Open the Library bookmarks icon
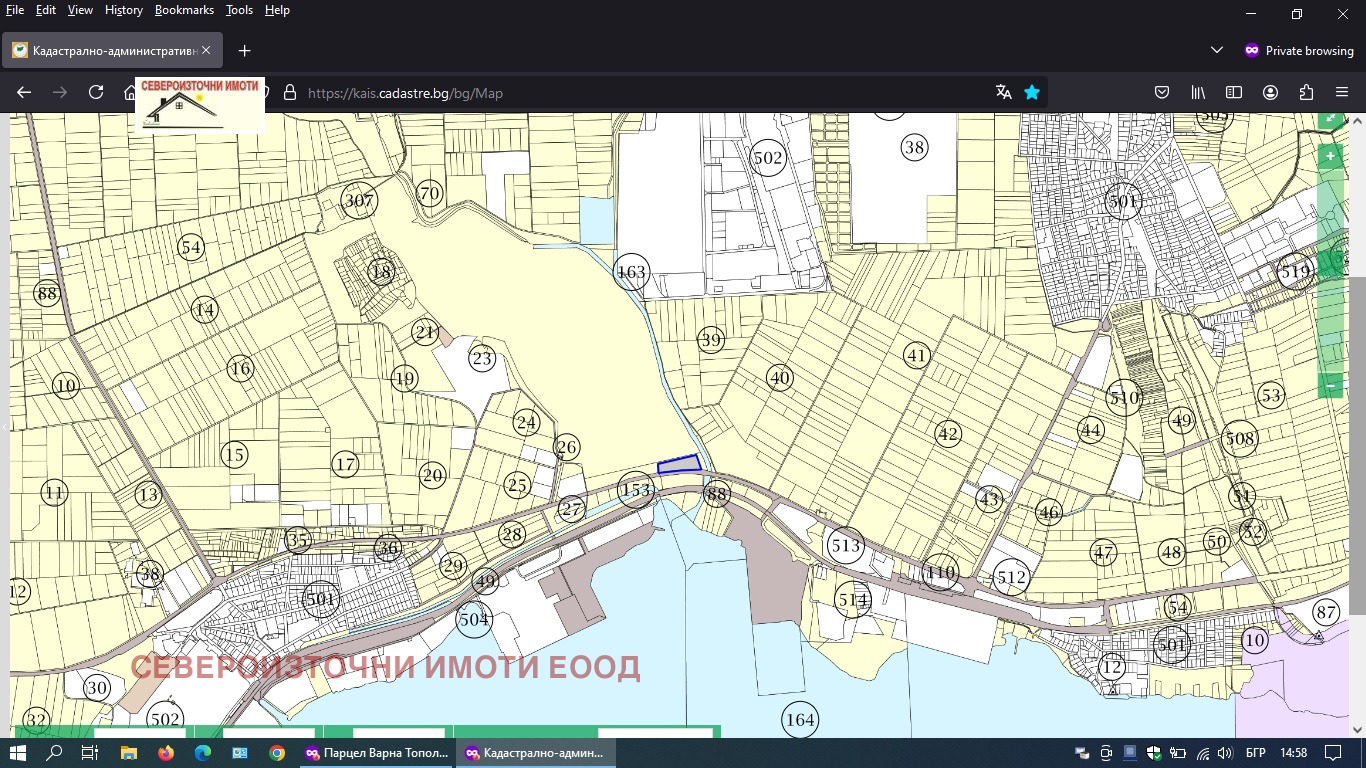 [x=1198, y=92]
